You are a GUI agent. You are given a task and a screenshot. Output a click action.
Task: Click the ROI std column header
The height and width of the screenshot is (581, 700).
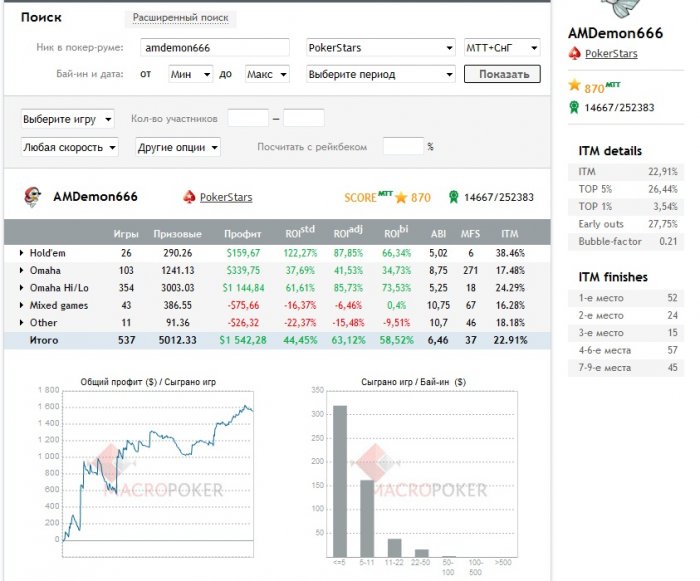pyautogui.click(x=300, y=232)
